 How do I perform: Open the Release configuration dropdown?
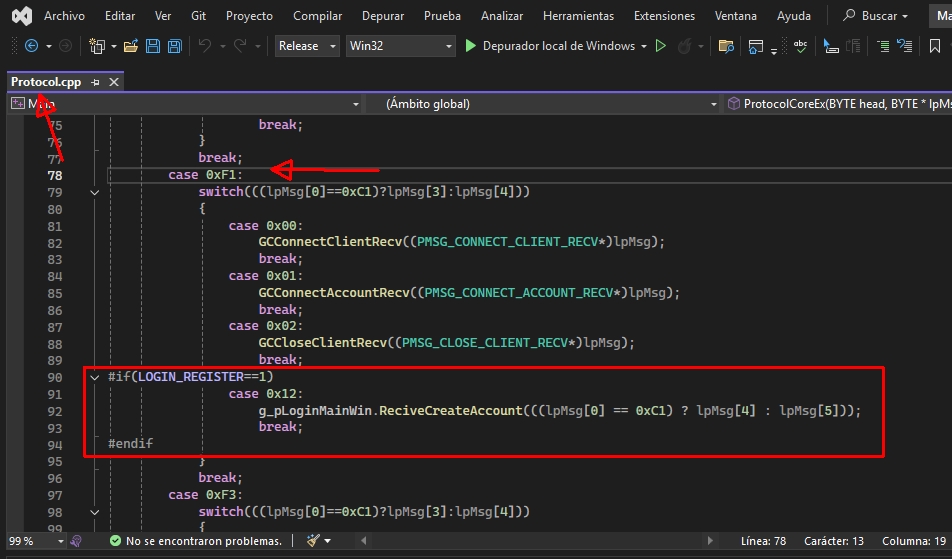coord(307,46)
